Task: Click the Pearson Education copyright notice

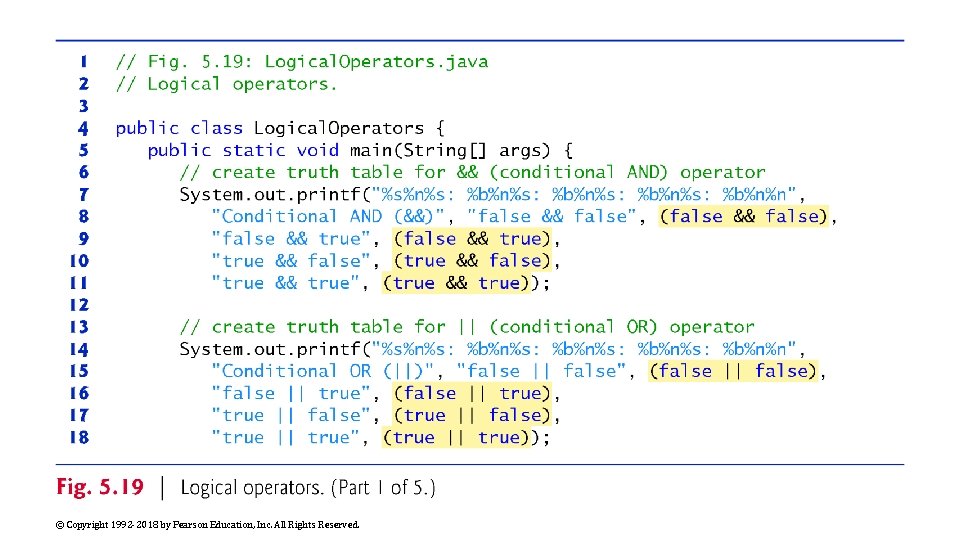Action: (208, 525)
